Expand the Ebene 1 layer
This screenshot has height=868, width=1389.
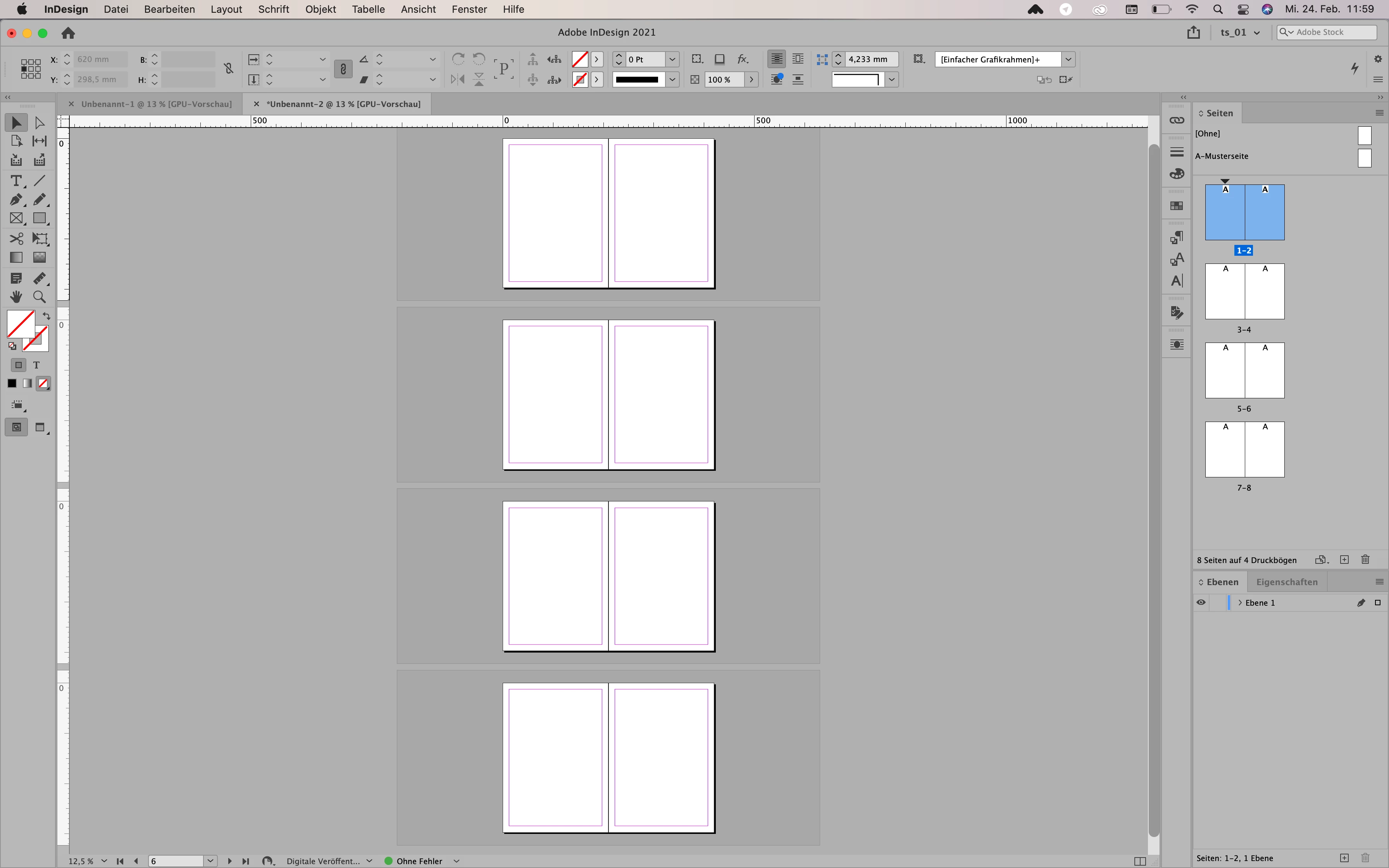point(1240,603)
